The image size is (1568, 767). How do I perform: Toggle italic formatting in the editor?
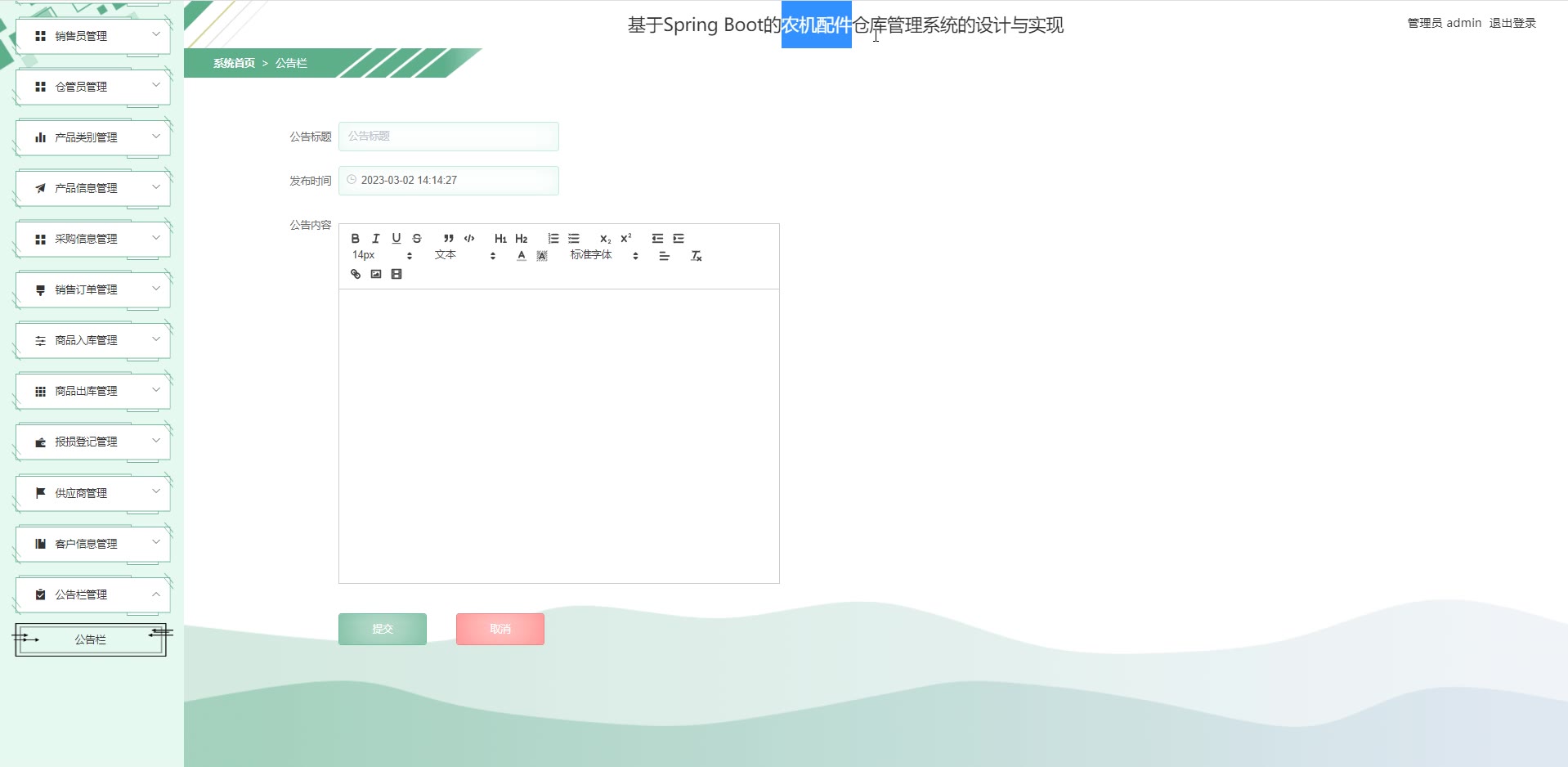pos(376,239)
